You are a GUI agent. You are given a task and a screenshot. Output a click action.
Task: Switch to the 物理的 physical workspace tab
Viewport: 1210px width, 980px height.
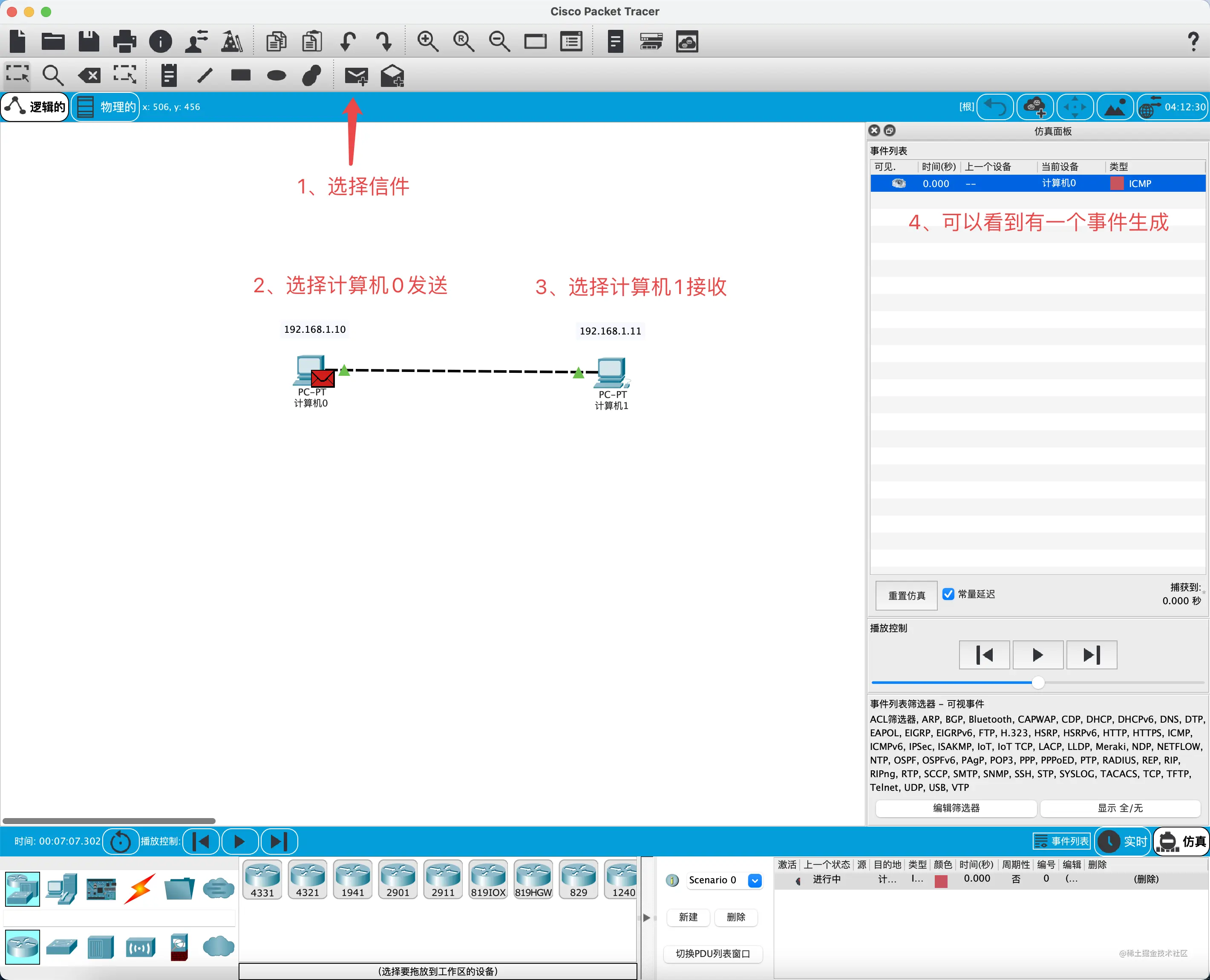[106, 107]
